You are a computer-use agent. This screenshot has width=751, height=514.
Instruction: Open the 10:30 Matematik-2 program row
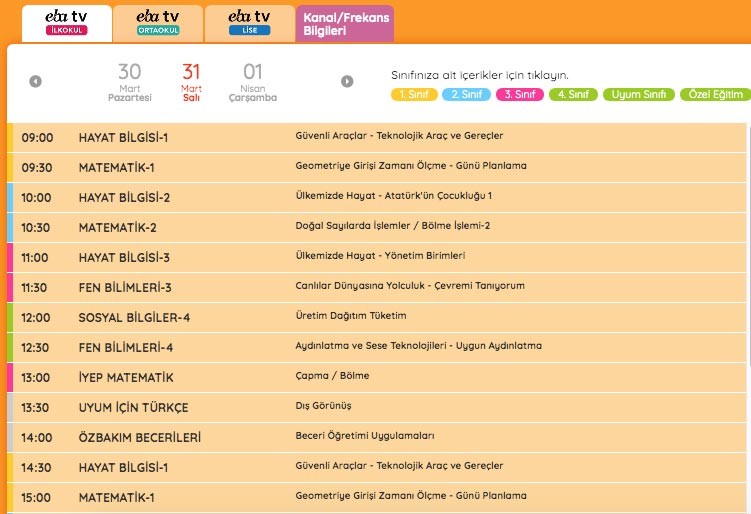(x=378, y=227)
